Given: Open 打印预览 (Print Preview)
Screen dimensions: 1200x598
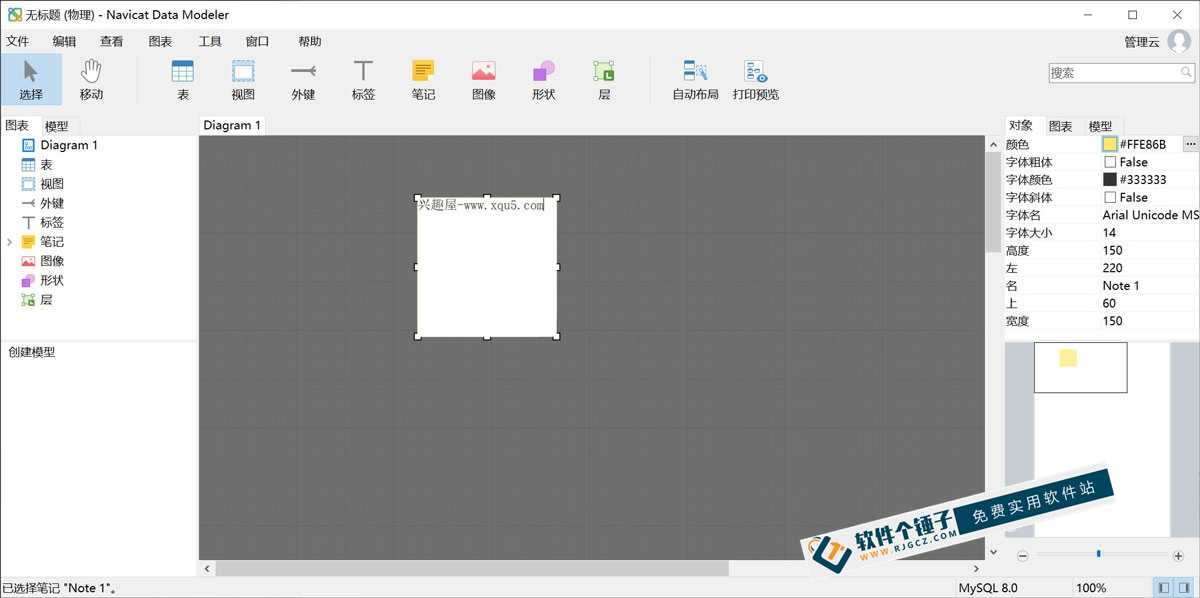Looking at the screenshot, I should click(755, 79).
